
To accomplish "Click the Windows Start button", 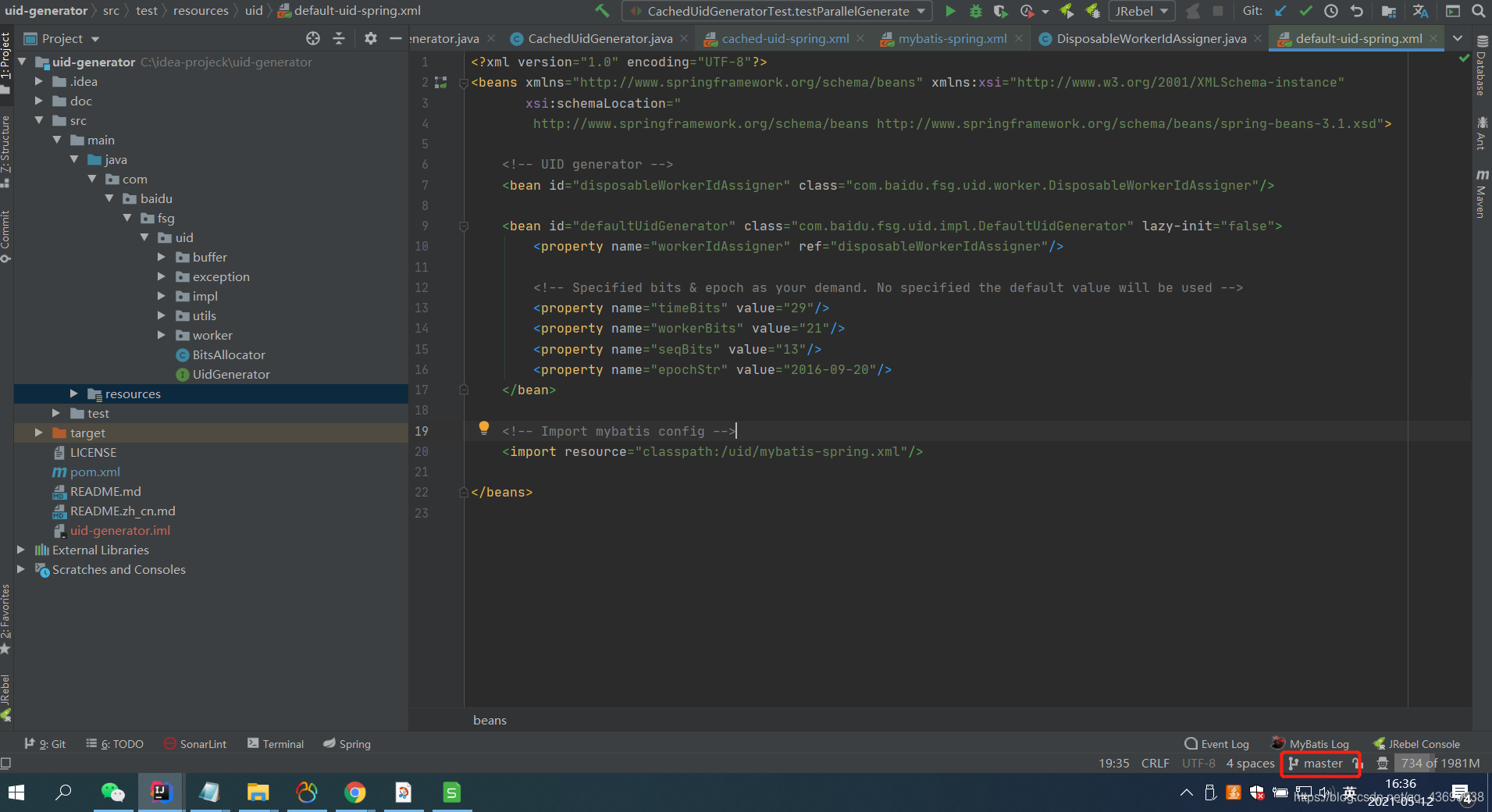I will pyautogui.click(x=16, y=793).
